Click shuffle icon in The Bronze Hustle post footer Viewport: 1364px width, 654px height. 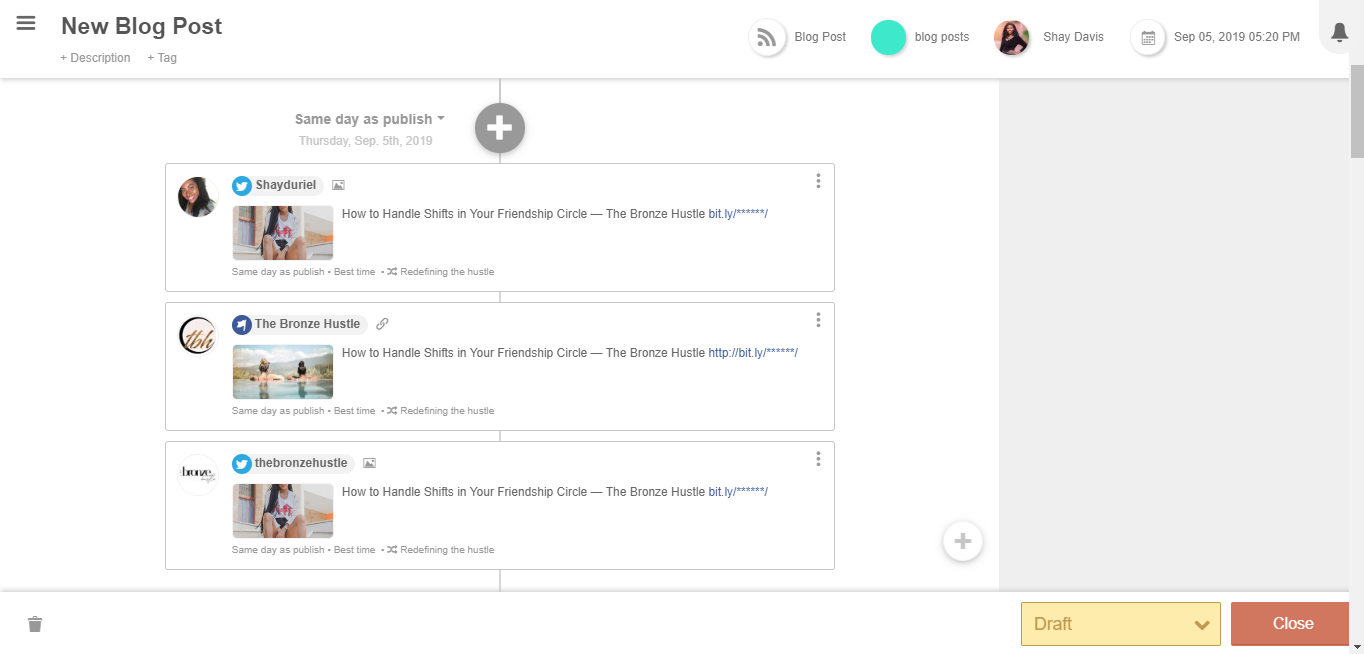(x=392, y=411)
